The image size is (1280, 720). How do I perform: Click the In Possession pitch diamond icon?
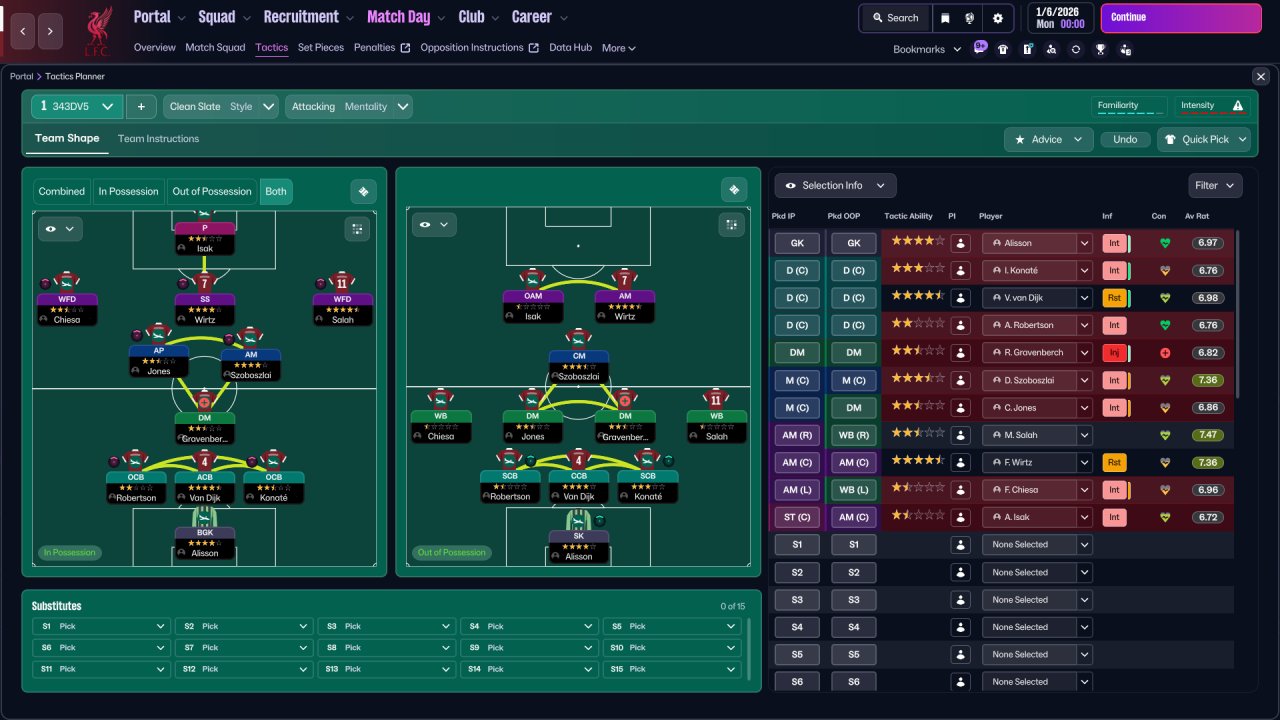[x=363, y=191]
